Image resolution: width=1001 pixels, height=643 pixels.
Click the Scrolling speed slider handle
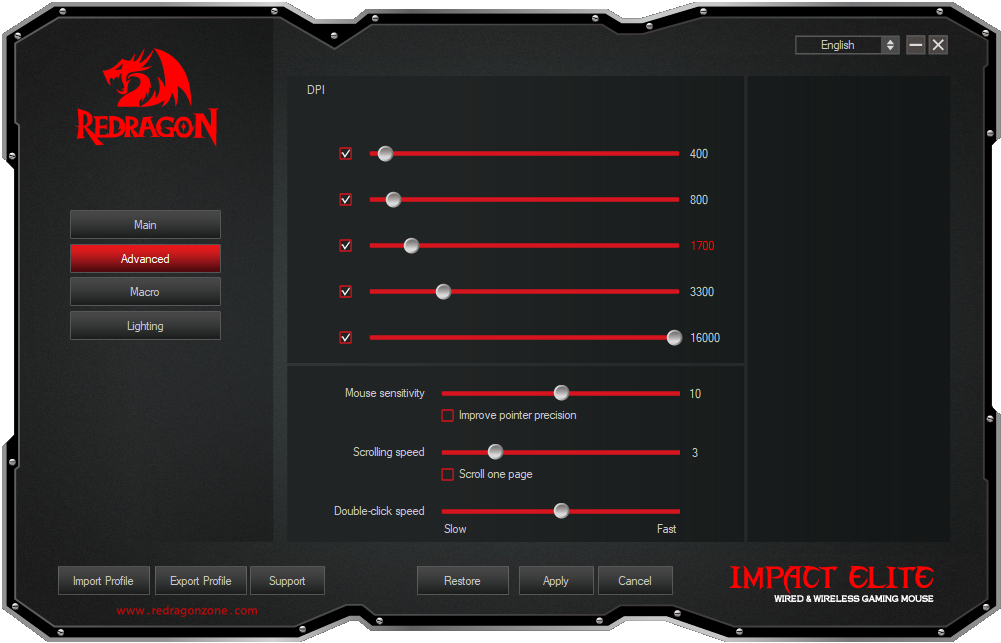(x=495, y=452)
